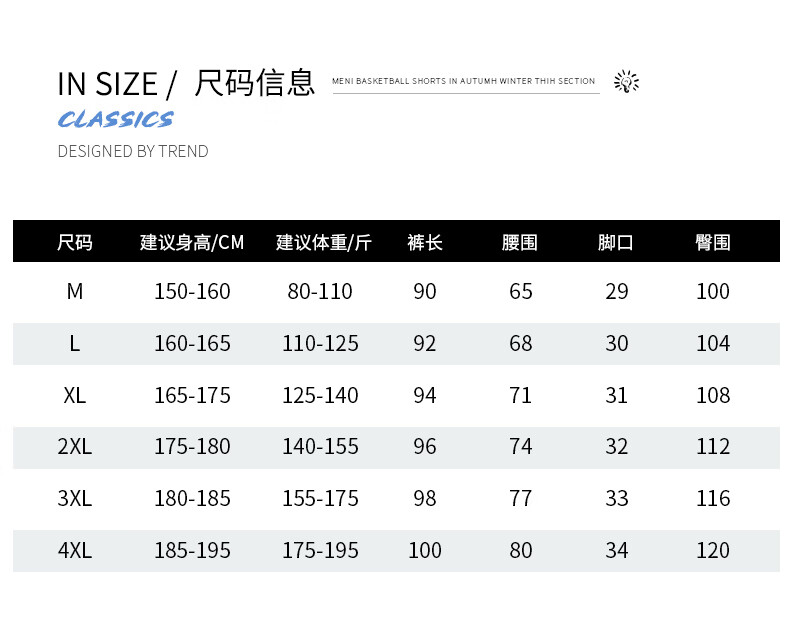790x629 pixels.
Task: Click the 腰围 column header
Action: tap(519, 242)
